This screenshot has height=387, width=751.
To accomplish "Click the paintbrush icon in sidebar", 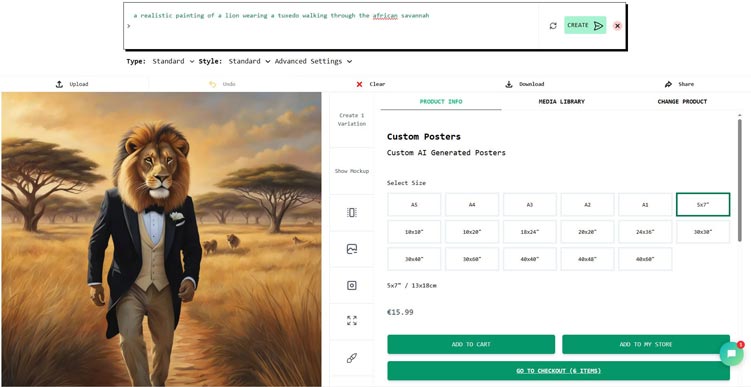I will click(352, 358).
